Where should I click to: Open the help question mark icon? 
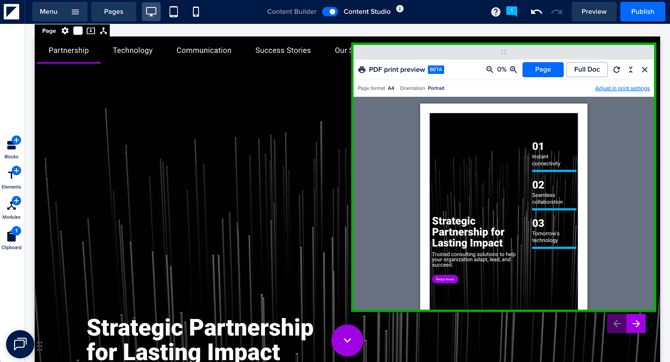496,12
